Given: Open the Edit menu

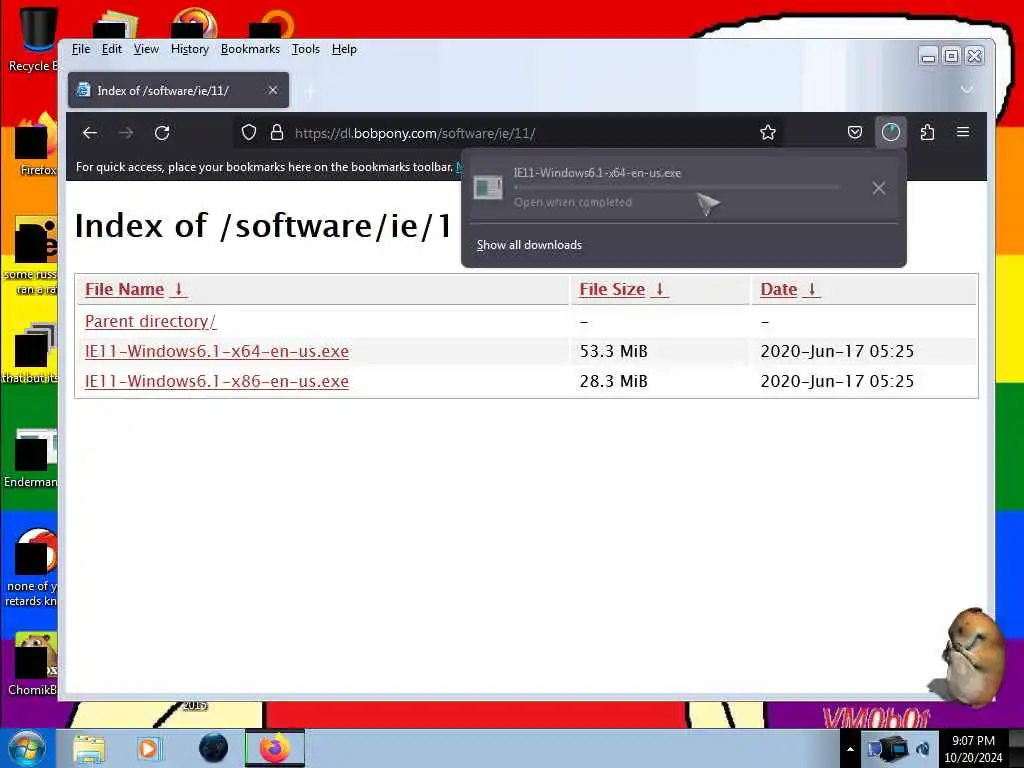Looking at the screenshot, I should [112, 49].
